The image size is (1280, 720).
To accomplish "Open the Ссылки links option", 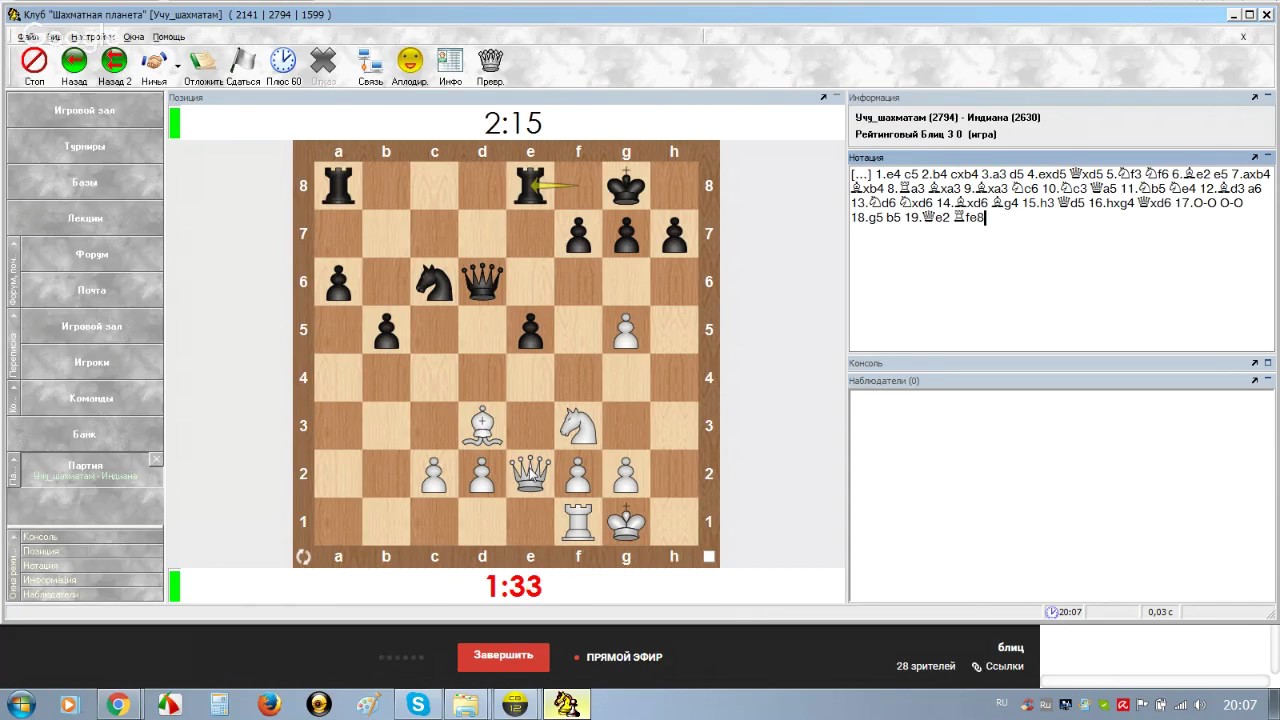I will (998, 666).
